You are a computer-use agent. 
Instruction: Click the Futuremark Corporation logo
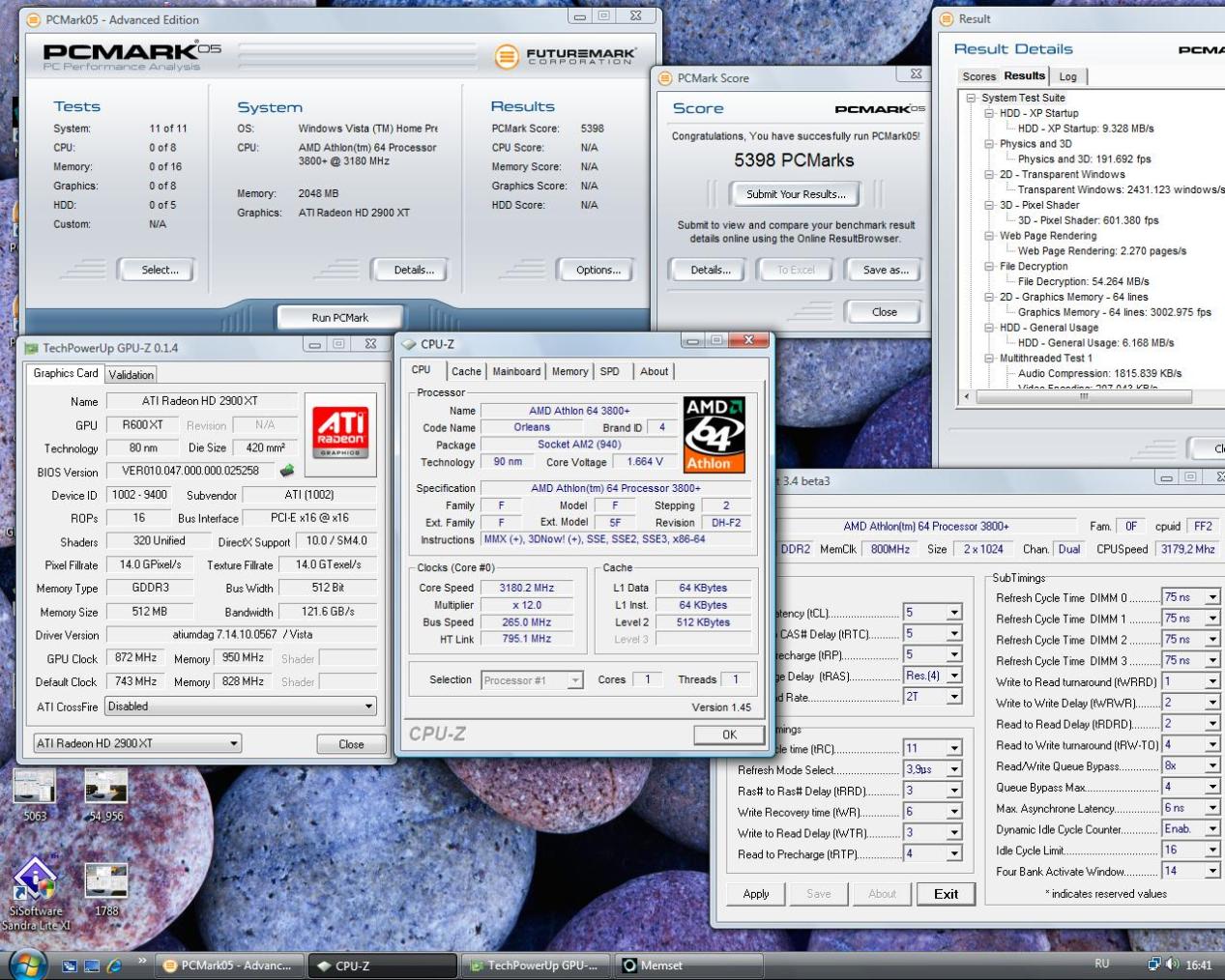[x=566, y=56]
